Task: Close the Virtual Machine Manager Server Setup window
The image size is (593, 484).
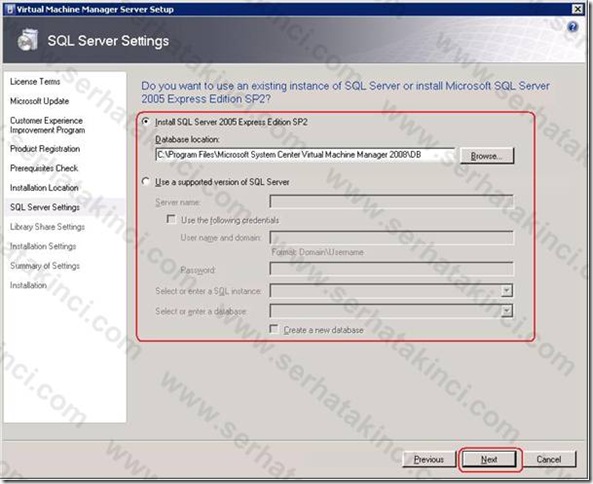Action: (x=577, y=9)
